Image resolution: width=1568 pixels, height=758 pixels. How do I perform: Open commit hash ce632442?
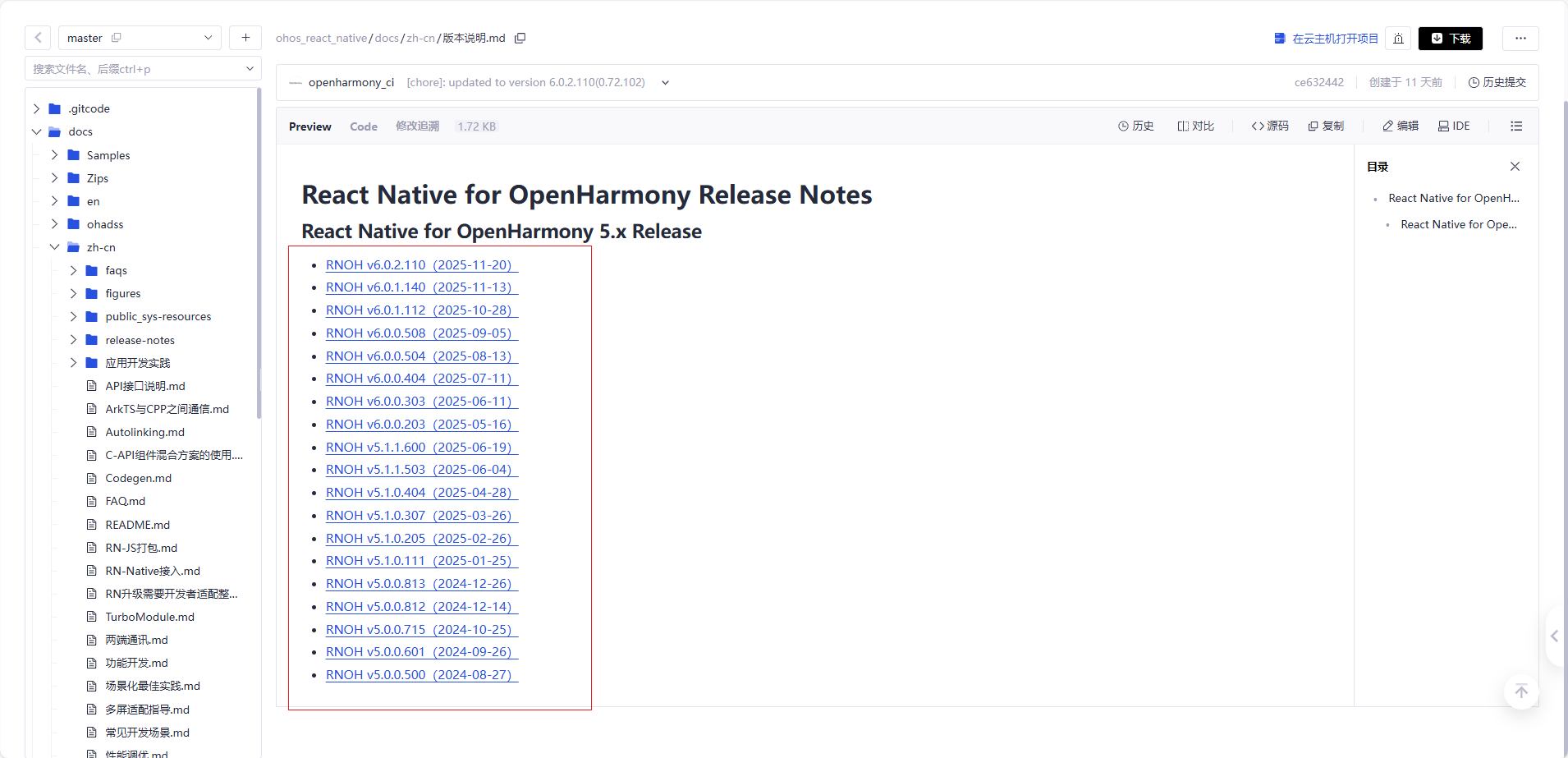(1319, 82)
